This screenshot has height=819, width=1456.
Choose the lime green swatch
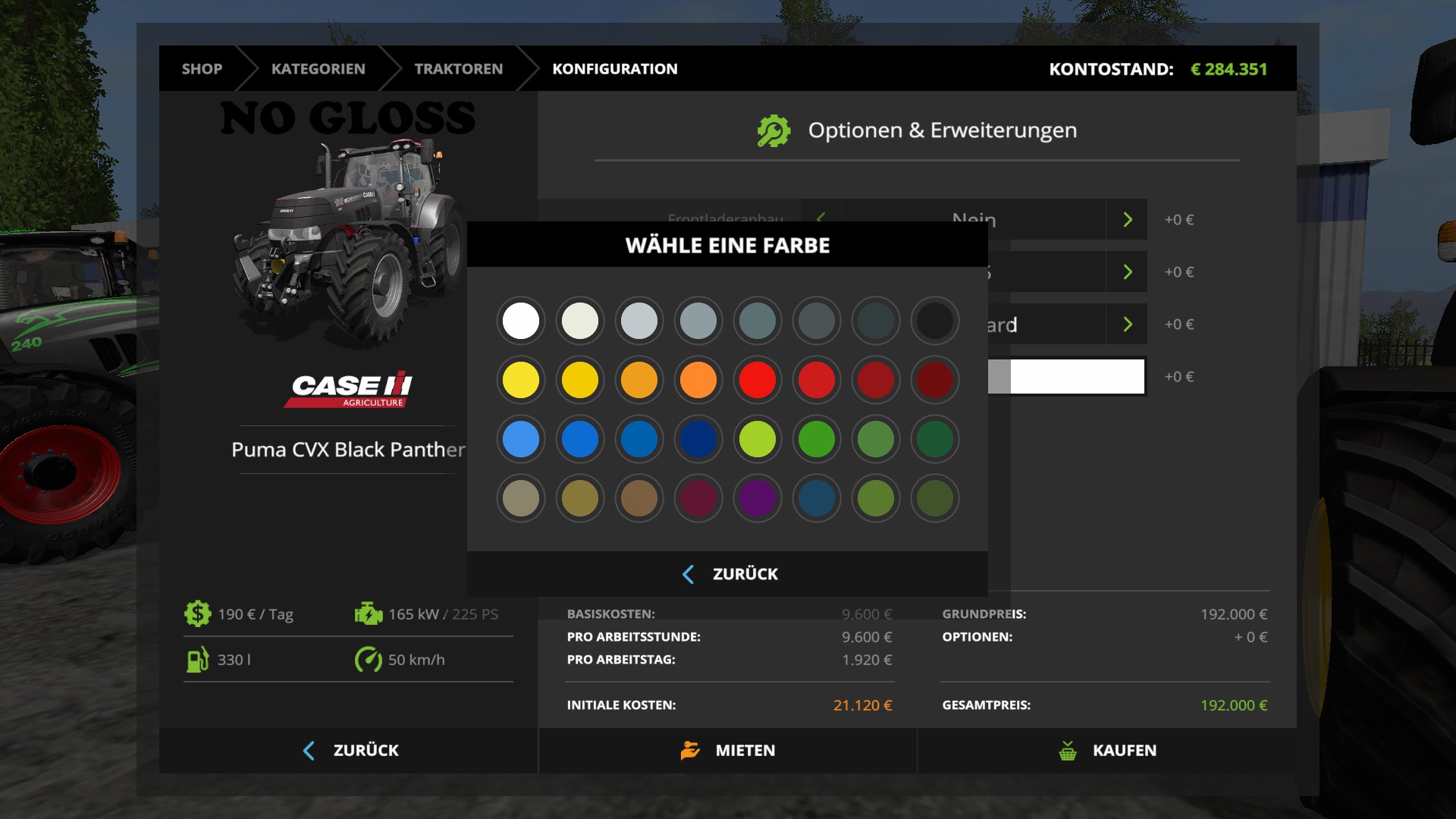click(x=758, y=439)
